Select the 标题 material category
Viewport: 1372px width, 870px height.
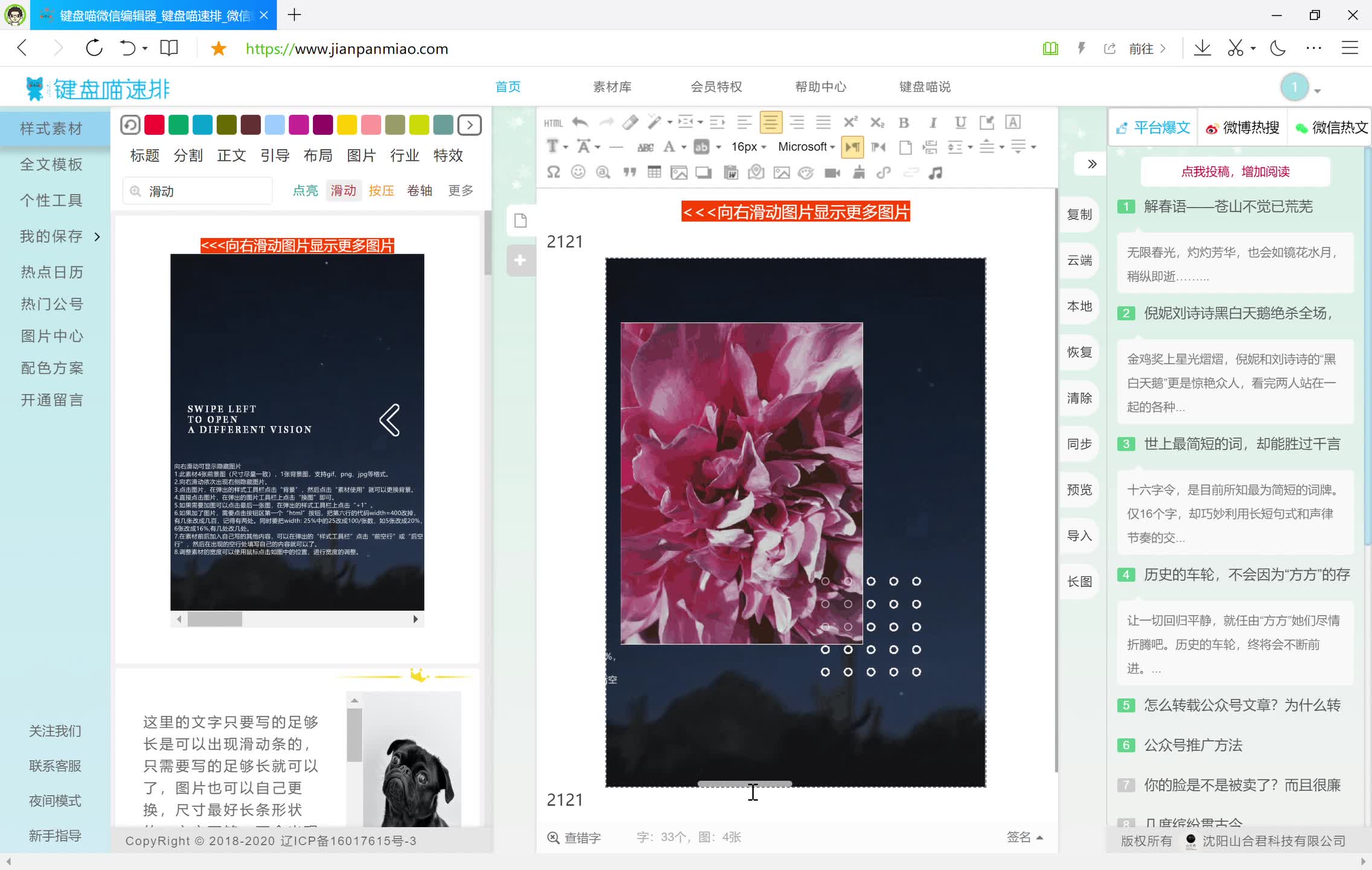click(x=145, y=155)
